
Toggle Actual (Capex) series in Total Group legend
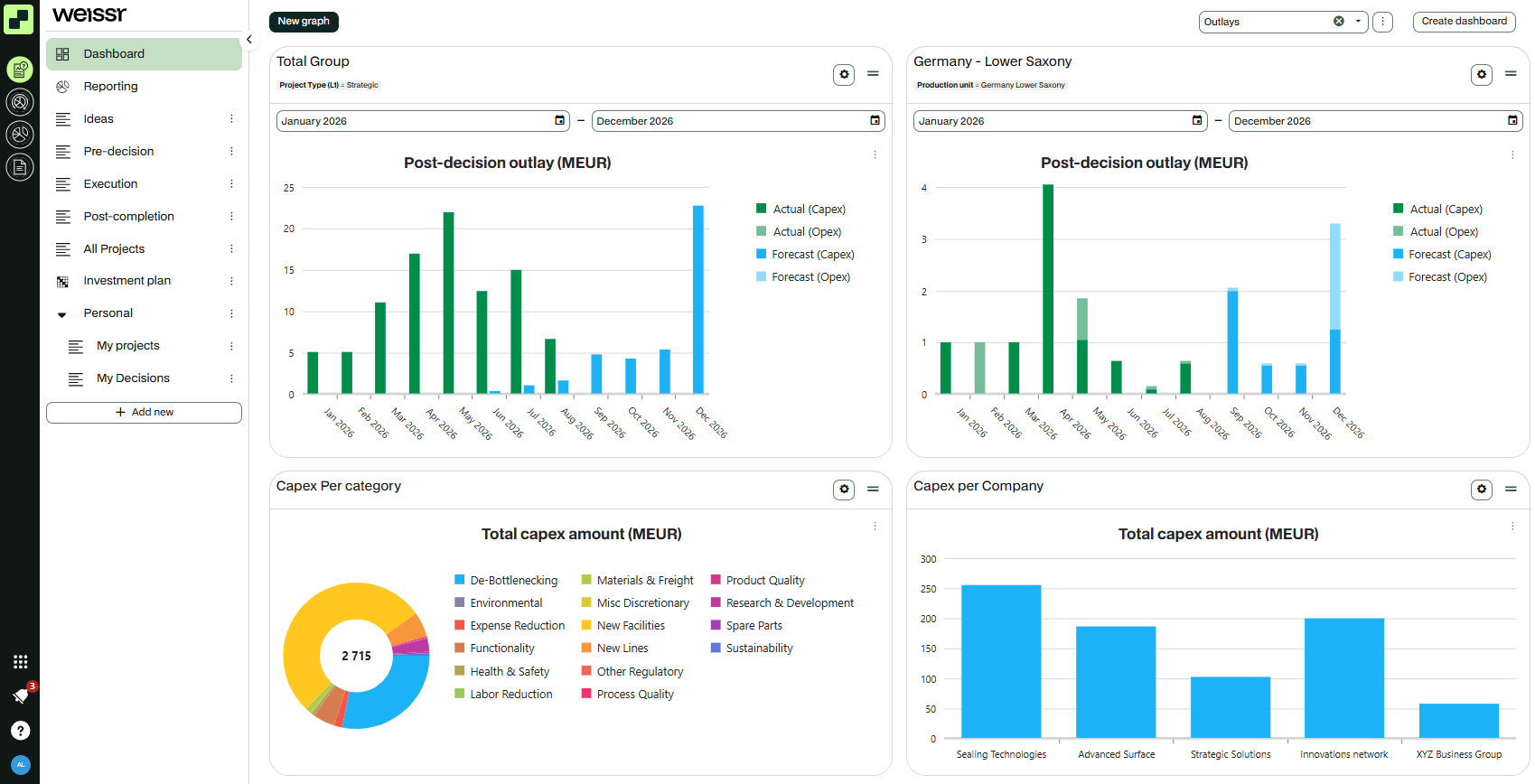click(801, 209)
